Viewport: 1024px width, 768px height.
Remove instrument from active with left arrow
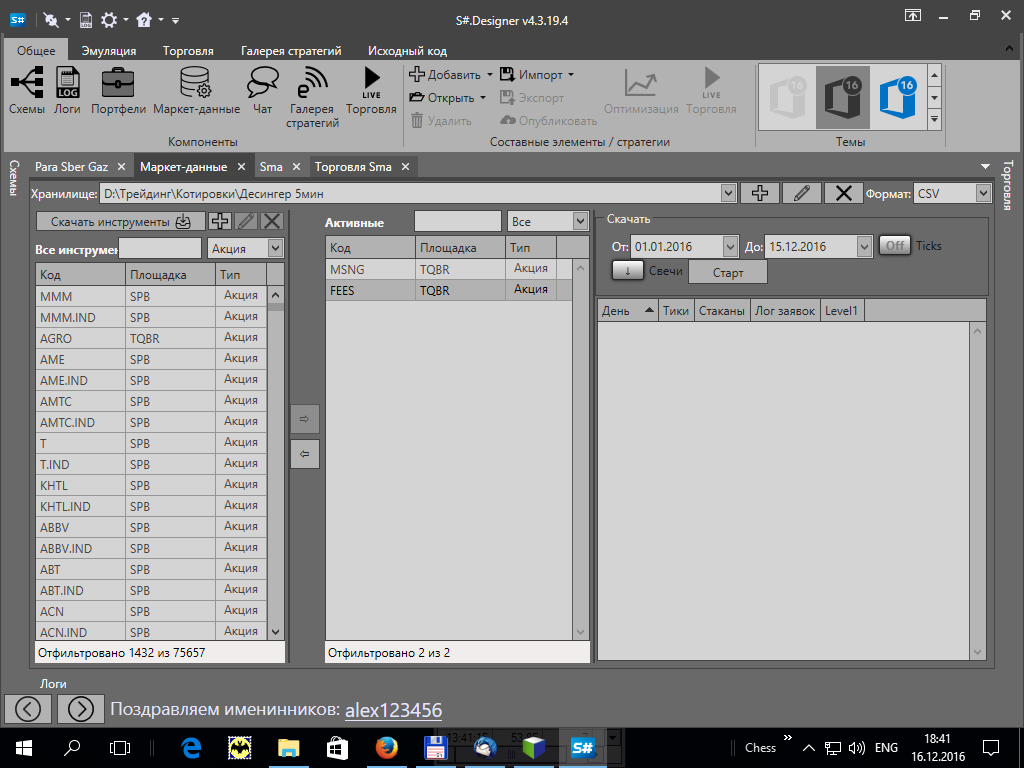tap(304, 454)
